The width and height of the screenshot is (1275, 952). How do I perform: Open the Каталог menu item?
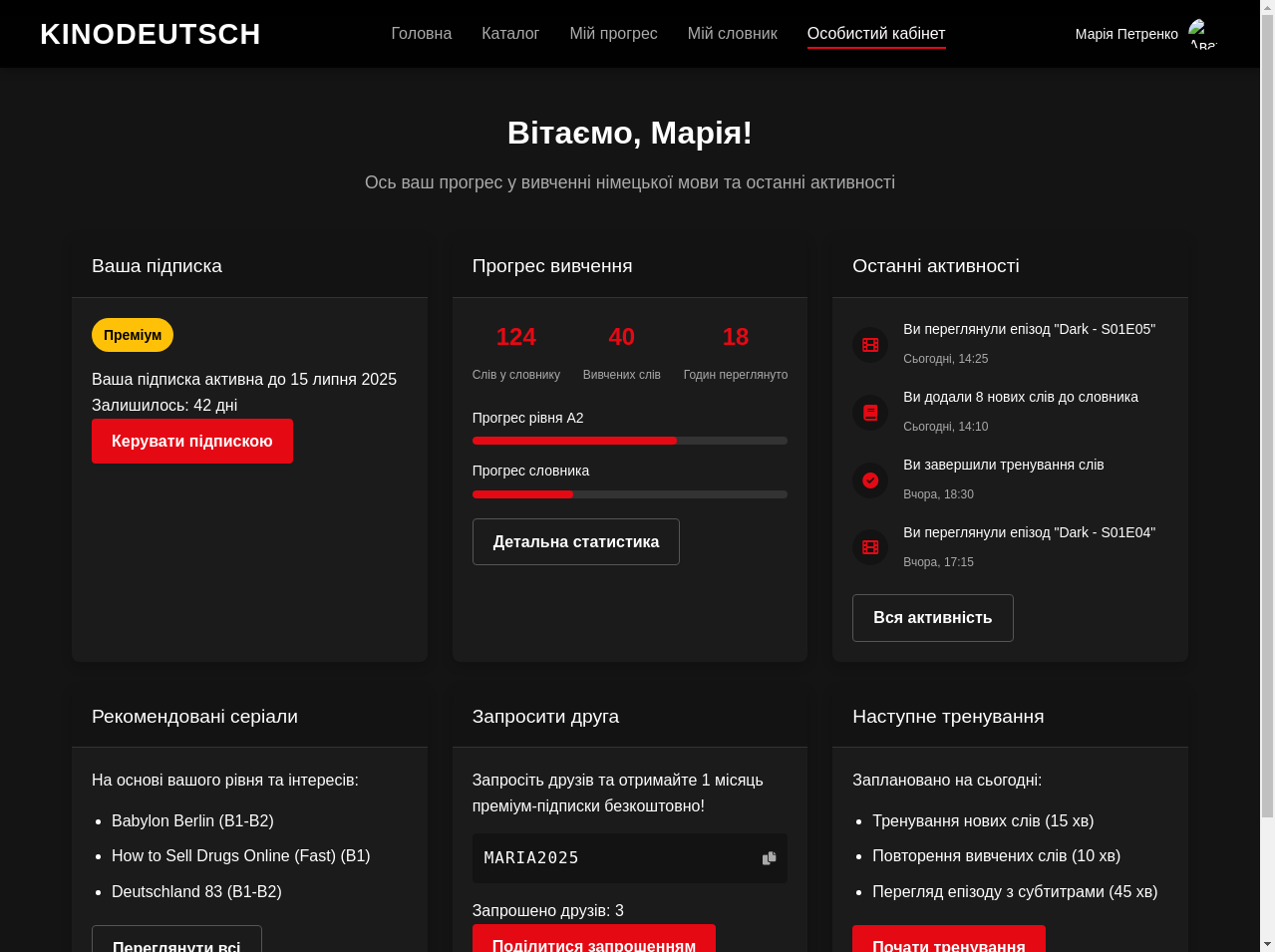[x=509, y=33]
